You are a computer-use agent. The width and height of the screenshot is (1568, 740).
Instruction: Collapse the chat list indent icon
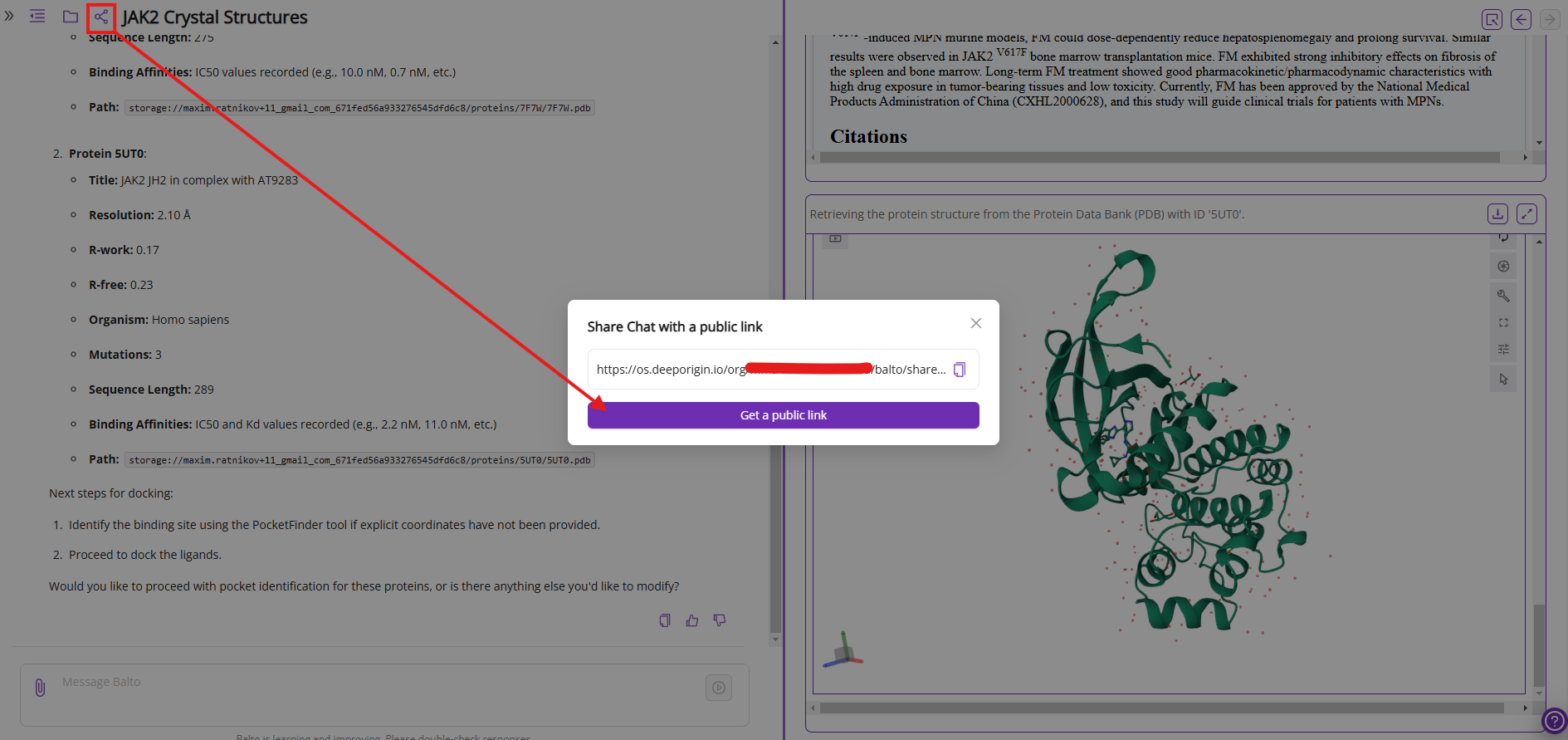click(37, 17)
